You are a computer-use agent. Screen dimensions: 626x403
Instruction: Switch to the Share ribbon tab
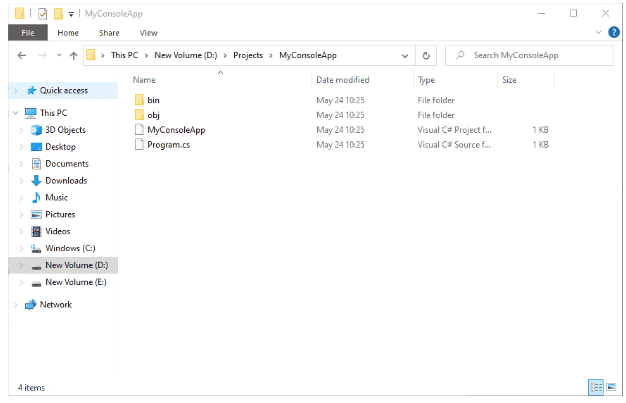tap(109, 33)
